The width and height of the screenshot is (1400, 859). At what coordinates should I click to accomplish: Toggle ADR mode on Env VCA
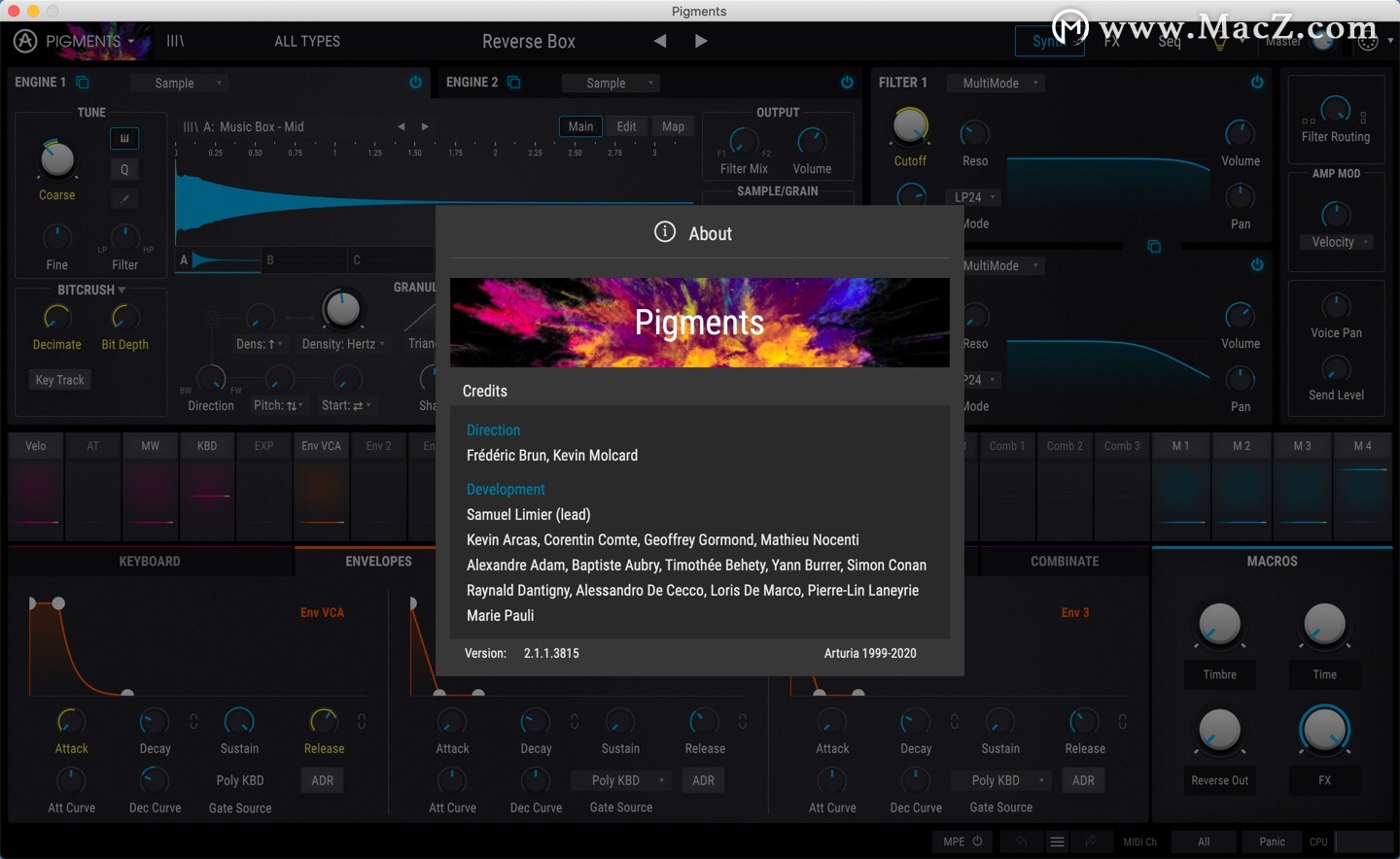click(x=323, y=780)
